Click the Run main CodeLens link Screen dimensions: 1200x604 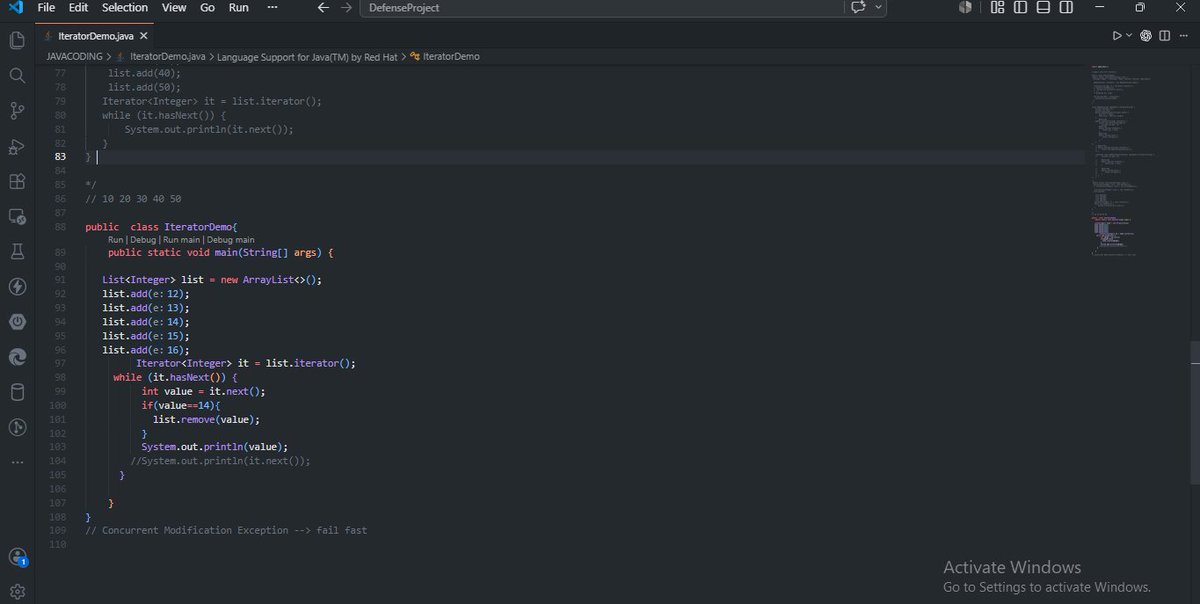(182, 240)
